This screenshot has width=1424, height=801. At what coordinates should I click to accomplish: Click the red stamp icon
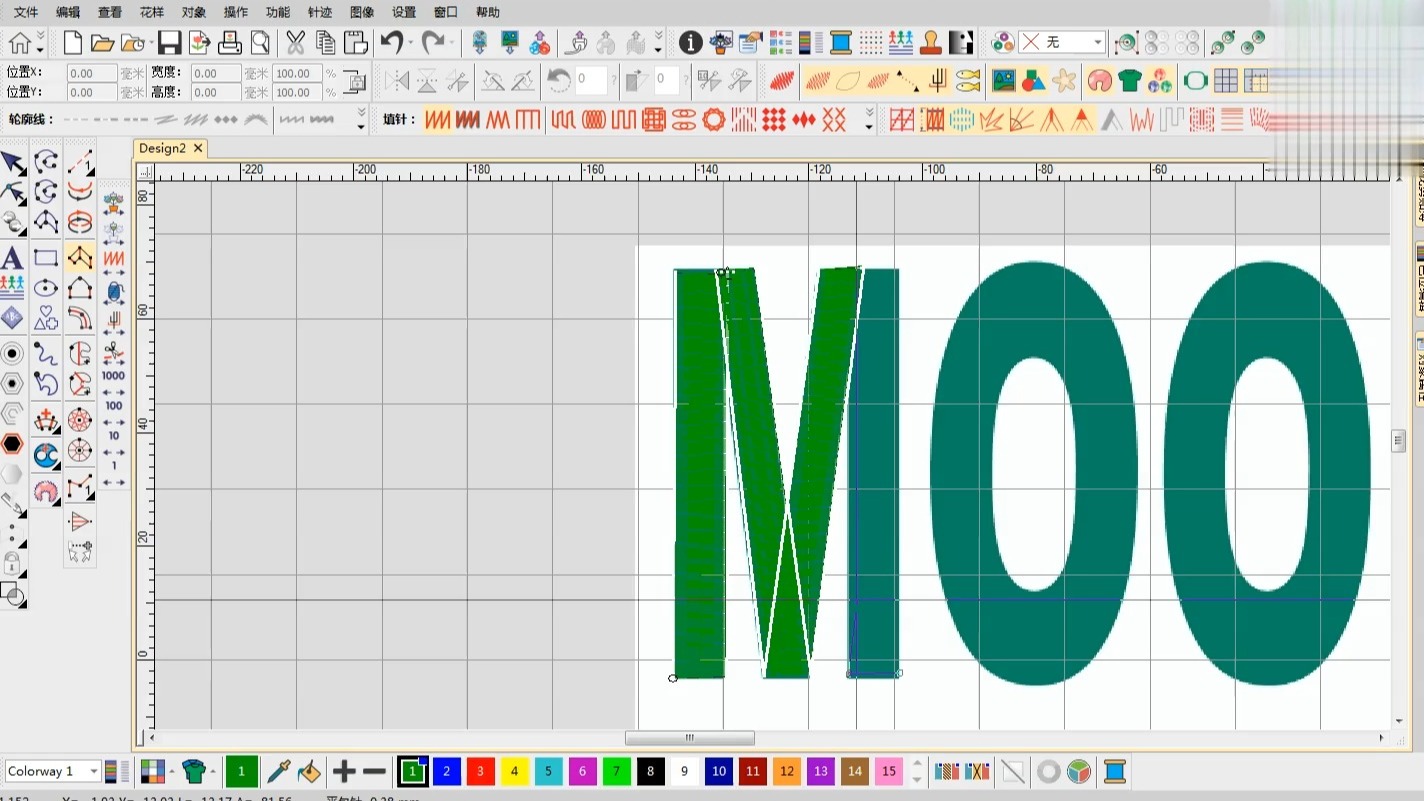click(x=931, y=43)
